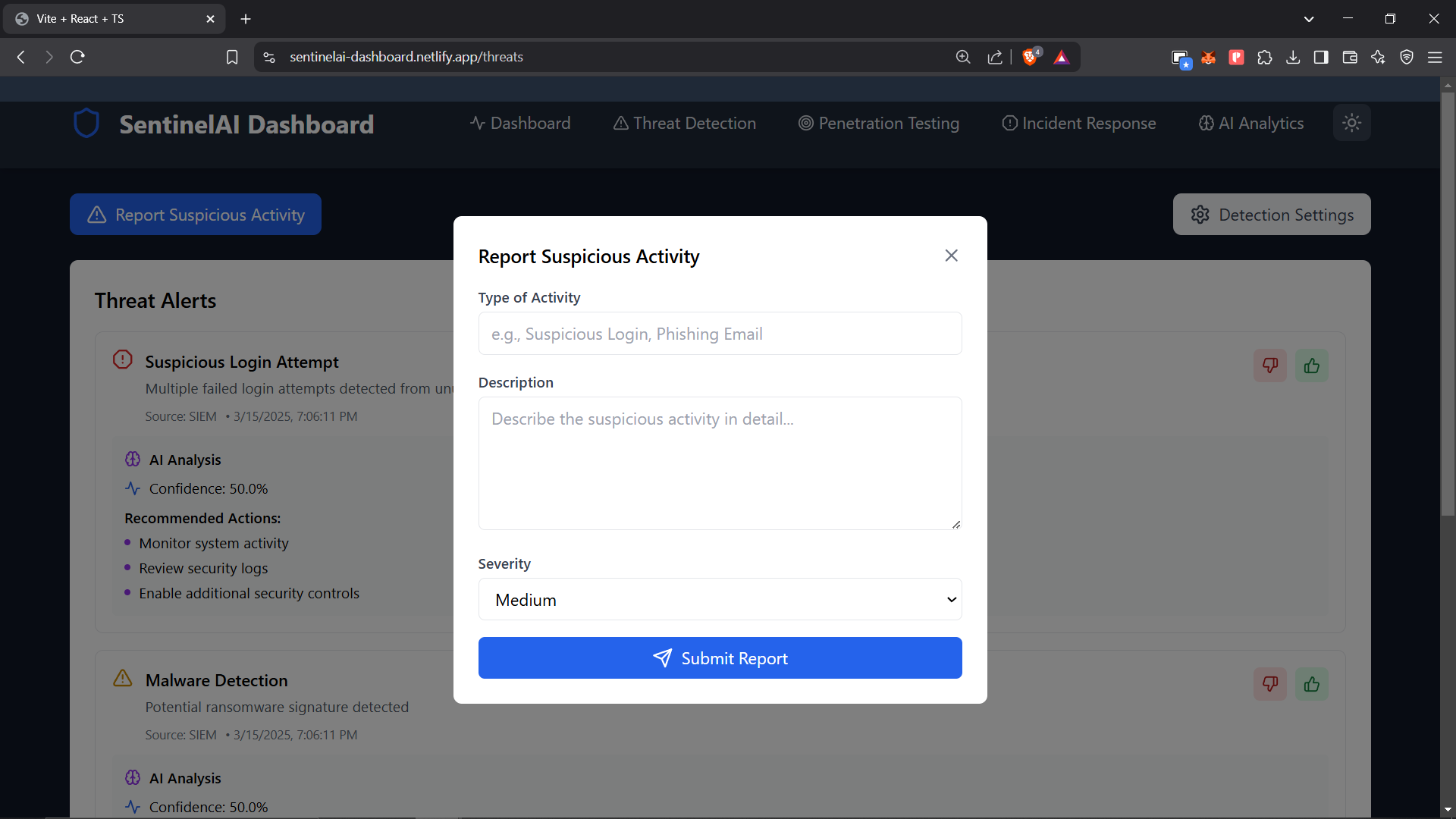Open the Threat Detection section
Viewport: 1456px width, 819px height.
[x=683, y=123]
